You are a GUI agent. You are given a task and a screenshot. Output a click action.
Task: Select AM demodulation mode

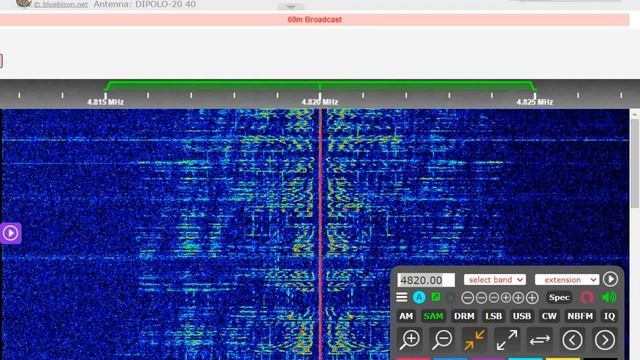[406, 316]
